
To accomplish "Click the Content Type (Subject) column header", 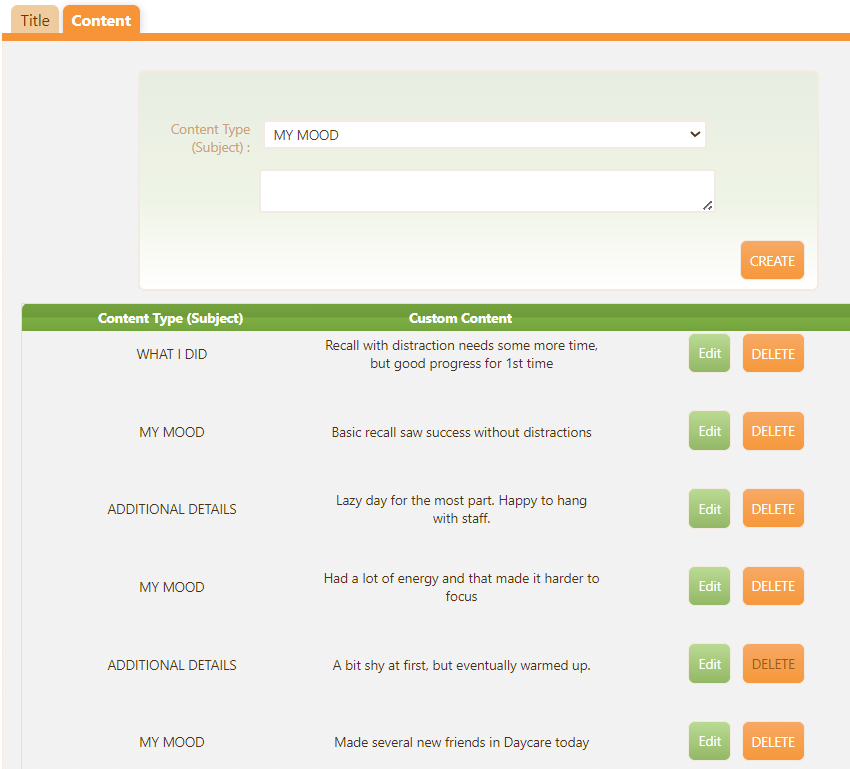I will pyautogui.click(x=170, y=318).
